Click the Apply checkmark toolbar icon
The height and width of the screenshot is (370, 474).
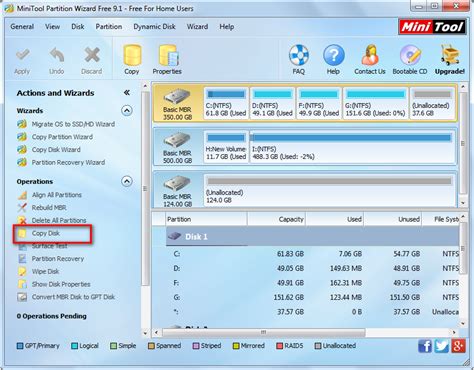coord(22,55)
